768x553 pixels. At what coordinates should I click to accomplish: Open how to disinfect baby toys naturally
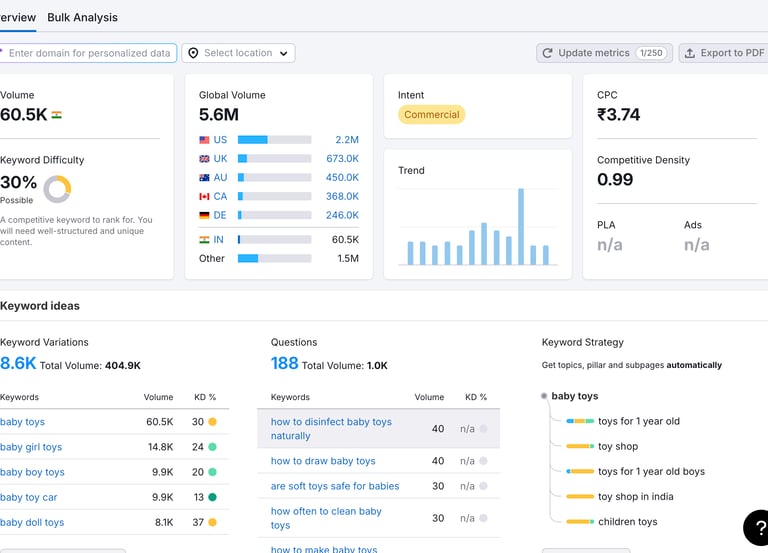coord(331,429)
